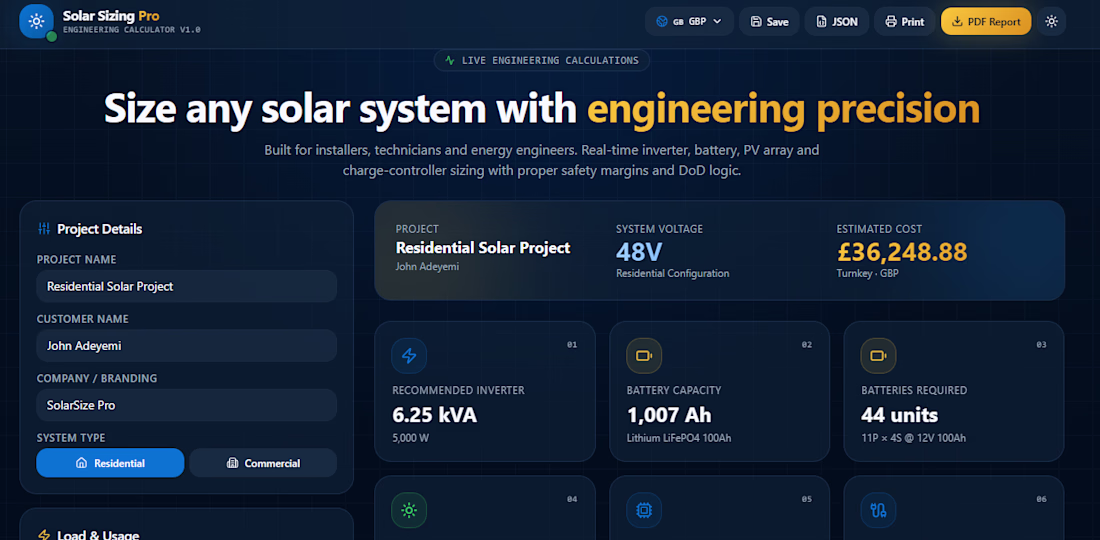Screen dimensions: 1100x540
Task: Click the 5,000 W inverter wattage text
Action: (x=412, y=438)
